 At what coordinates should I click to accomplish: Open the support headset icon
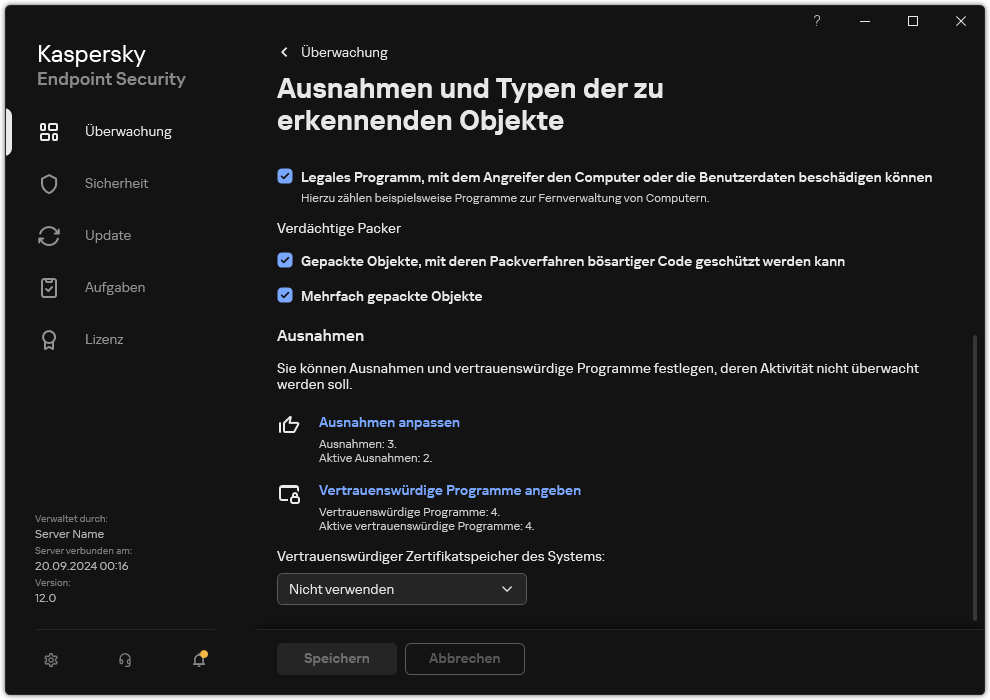tap(124, 660)
